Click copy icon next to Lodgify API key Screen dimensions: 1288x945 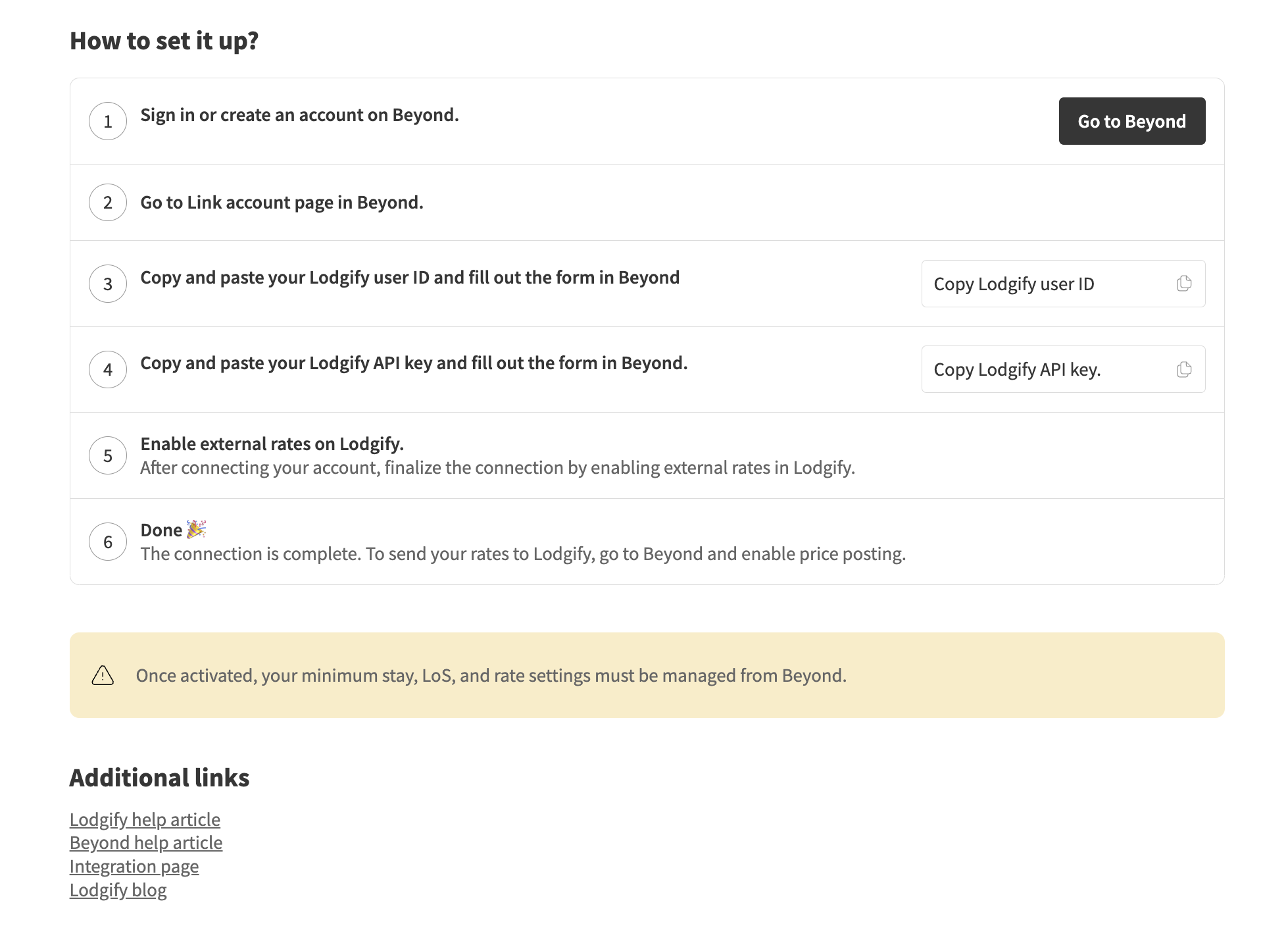(x=1183, y=369)
